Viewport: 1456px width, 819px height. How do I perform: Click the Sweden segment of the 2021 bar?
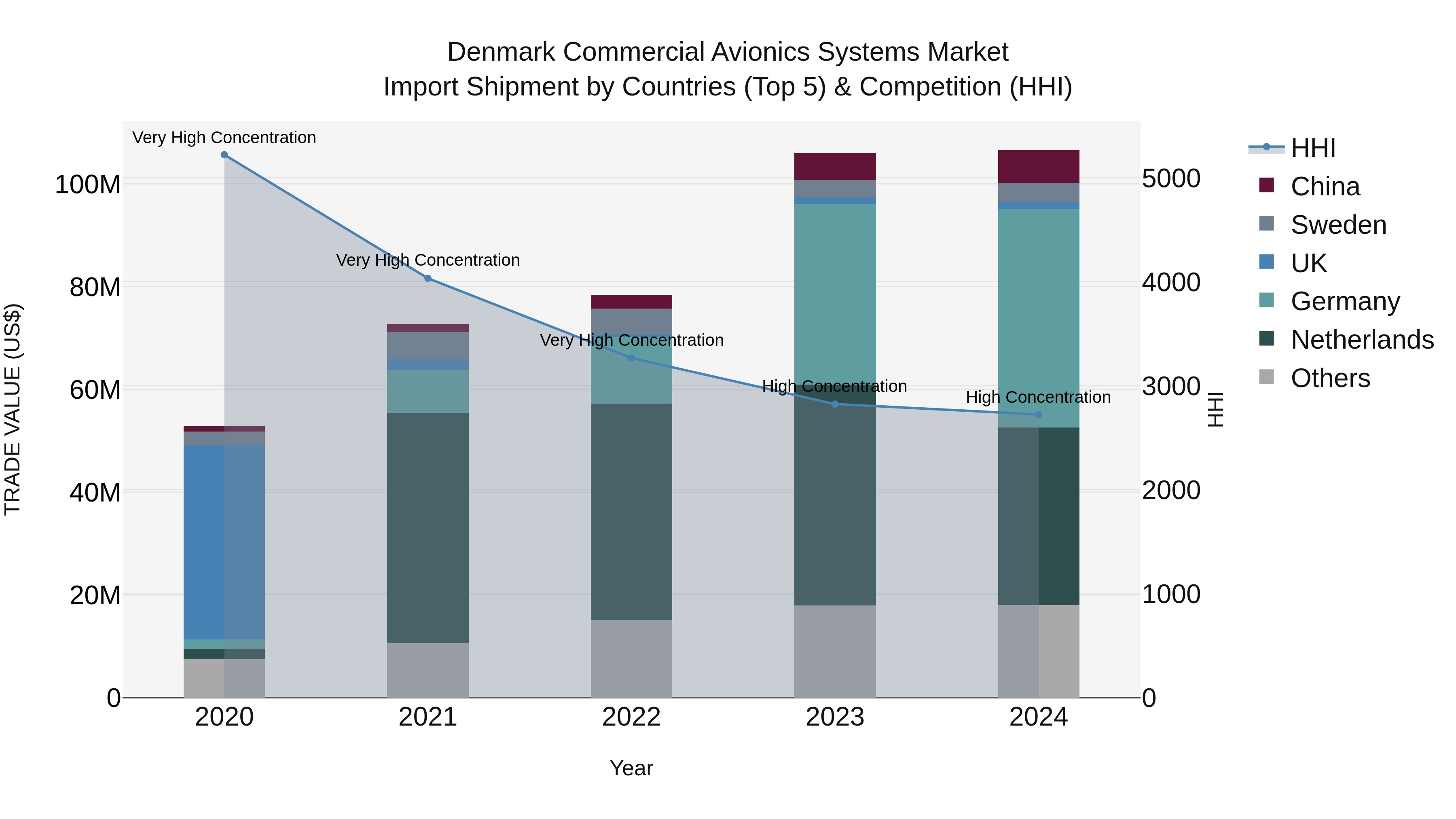coord(428,346)
